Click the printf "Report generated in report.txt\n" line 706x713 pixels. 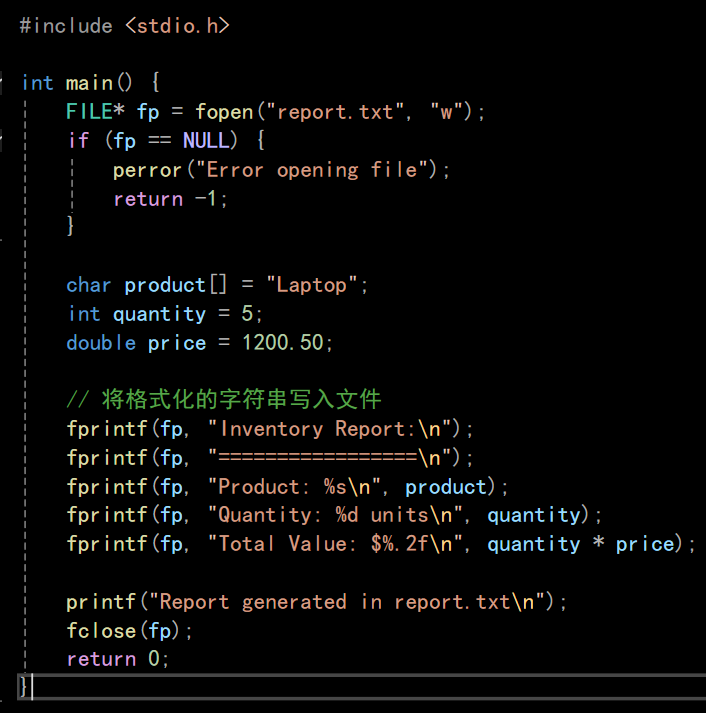click(x=316, y=602)
